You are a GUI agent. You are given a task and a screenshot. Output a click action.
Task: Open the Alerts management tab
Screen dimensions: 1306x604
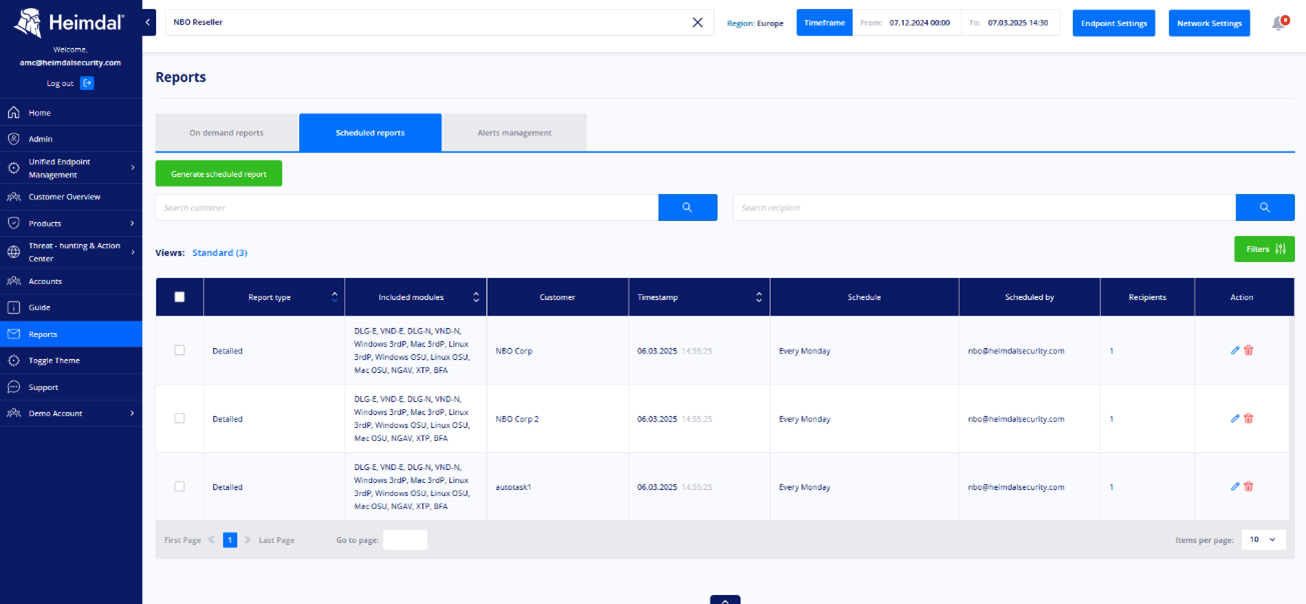(514, 133)
